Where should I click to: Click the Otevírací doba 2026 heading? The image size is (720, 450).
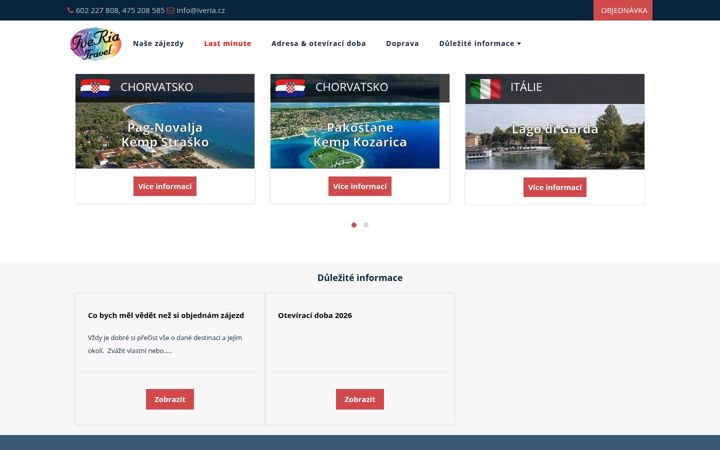[x=315, y=315]
